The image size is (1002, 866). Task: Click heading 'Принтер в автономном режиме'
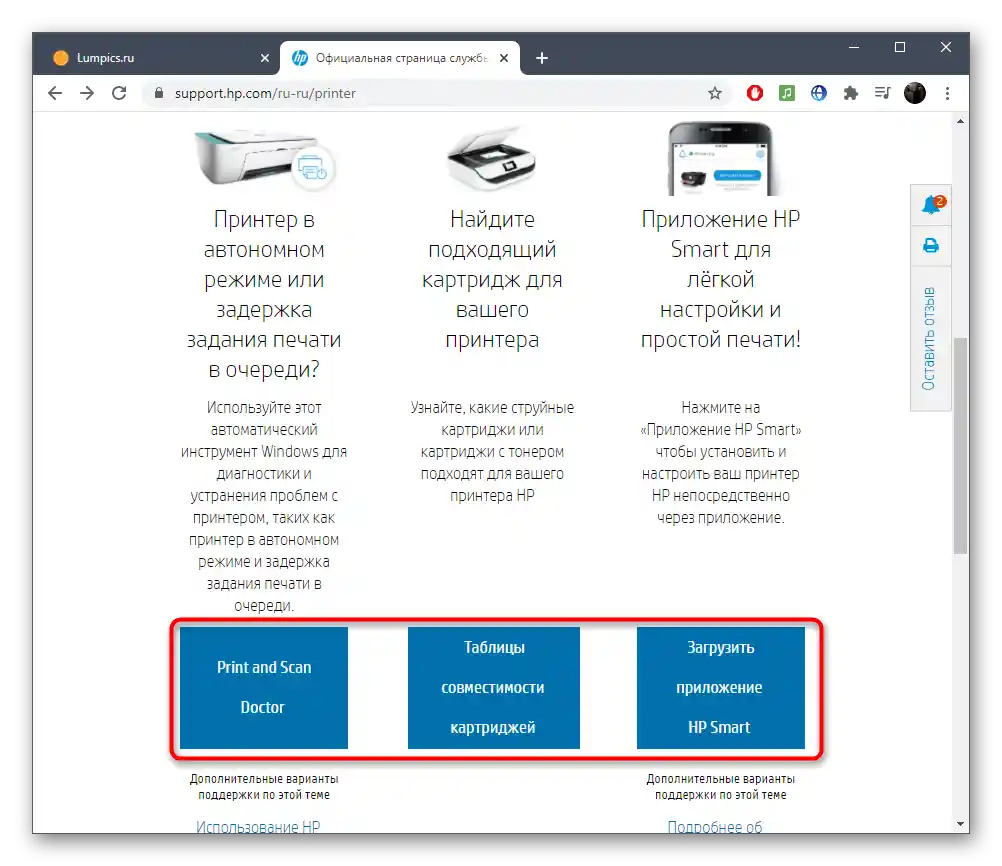point(264,294)
